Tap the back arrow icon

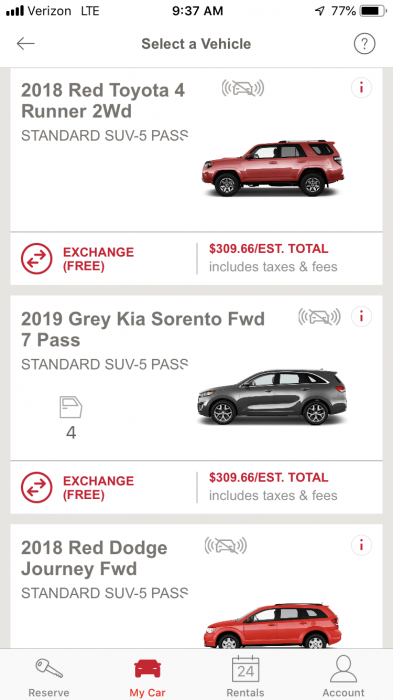[x=25, y=43]
